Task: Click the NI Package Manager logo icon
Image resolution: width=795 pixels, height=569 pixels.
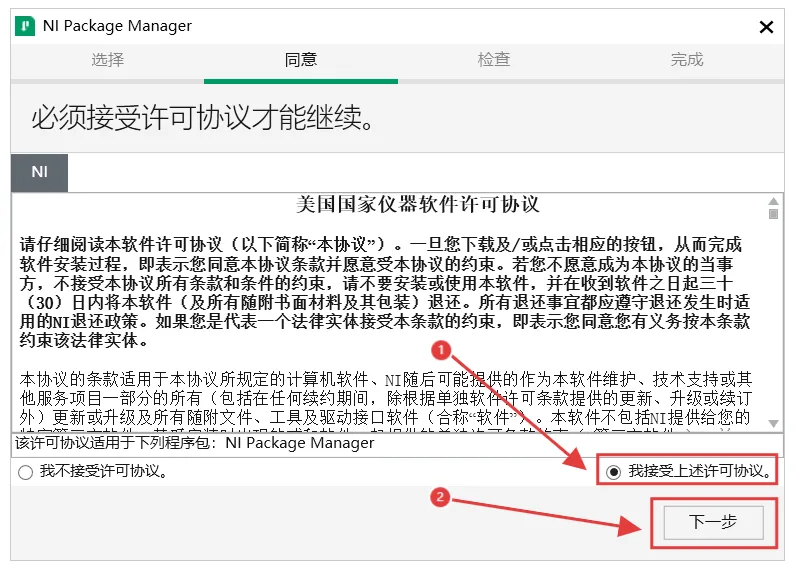Action: (25, 26)
